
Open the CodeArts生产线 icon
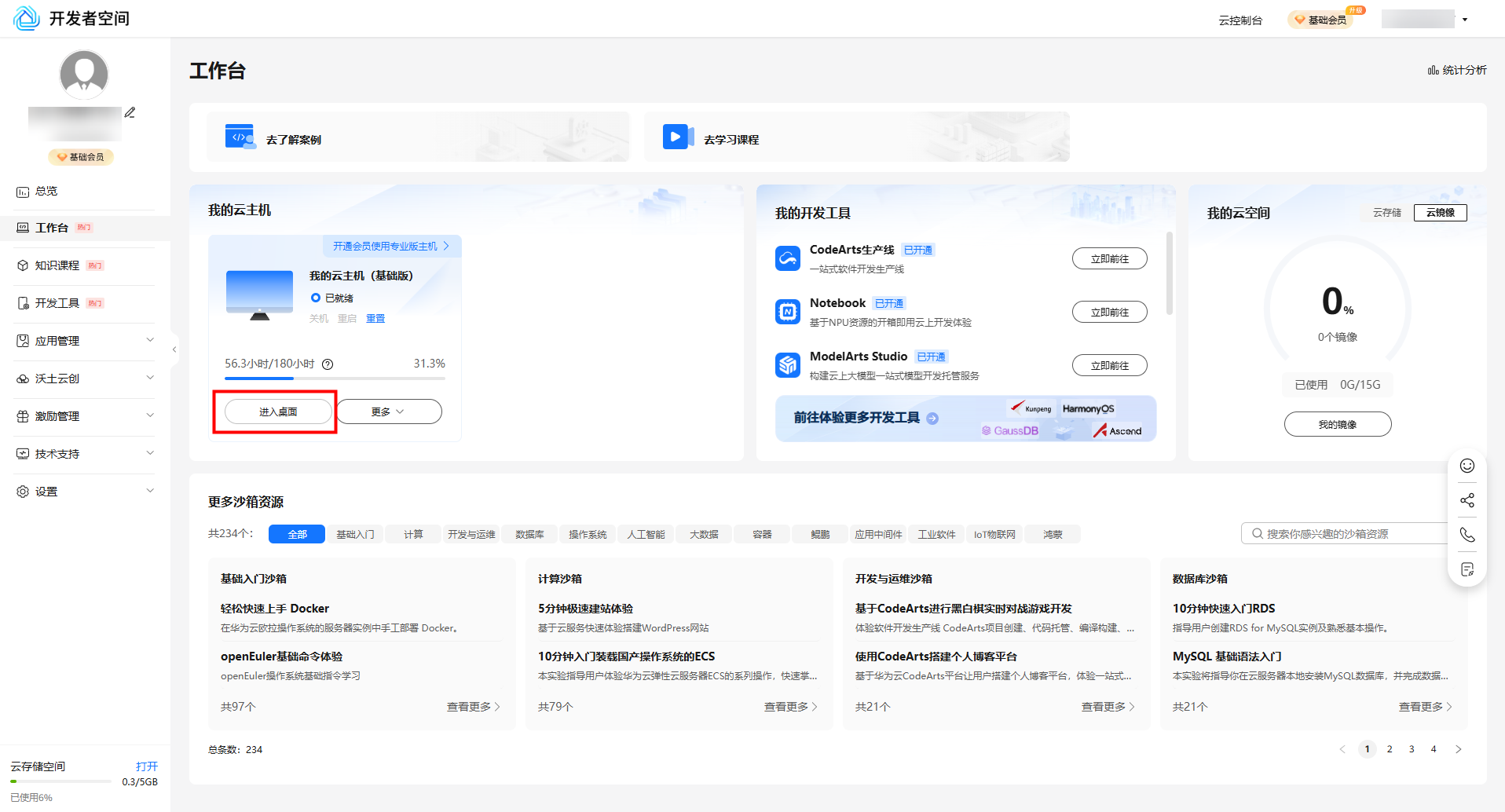(788, 258)
